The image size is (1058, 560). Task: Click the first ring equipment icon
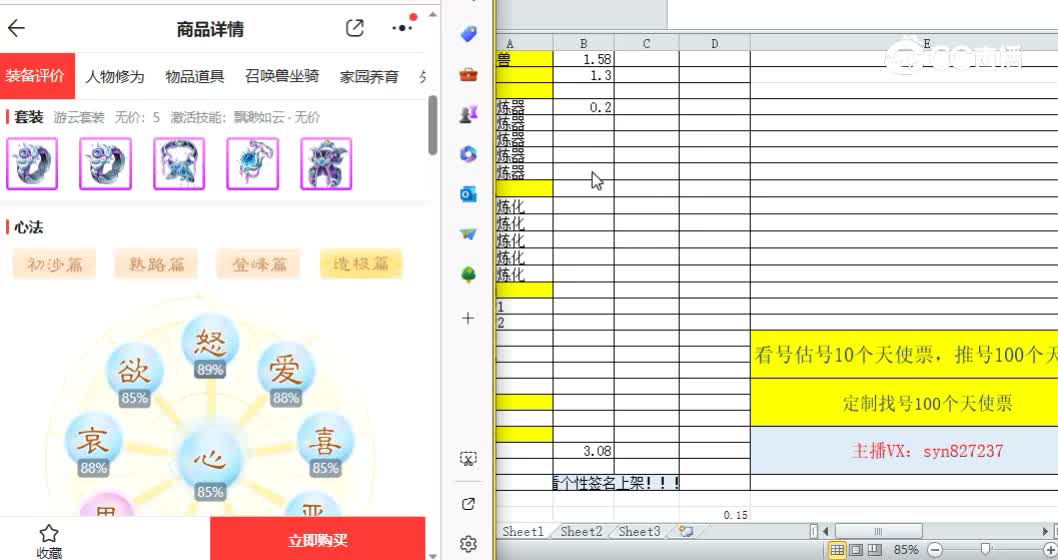coord(32,164)
